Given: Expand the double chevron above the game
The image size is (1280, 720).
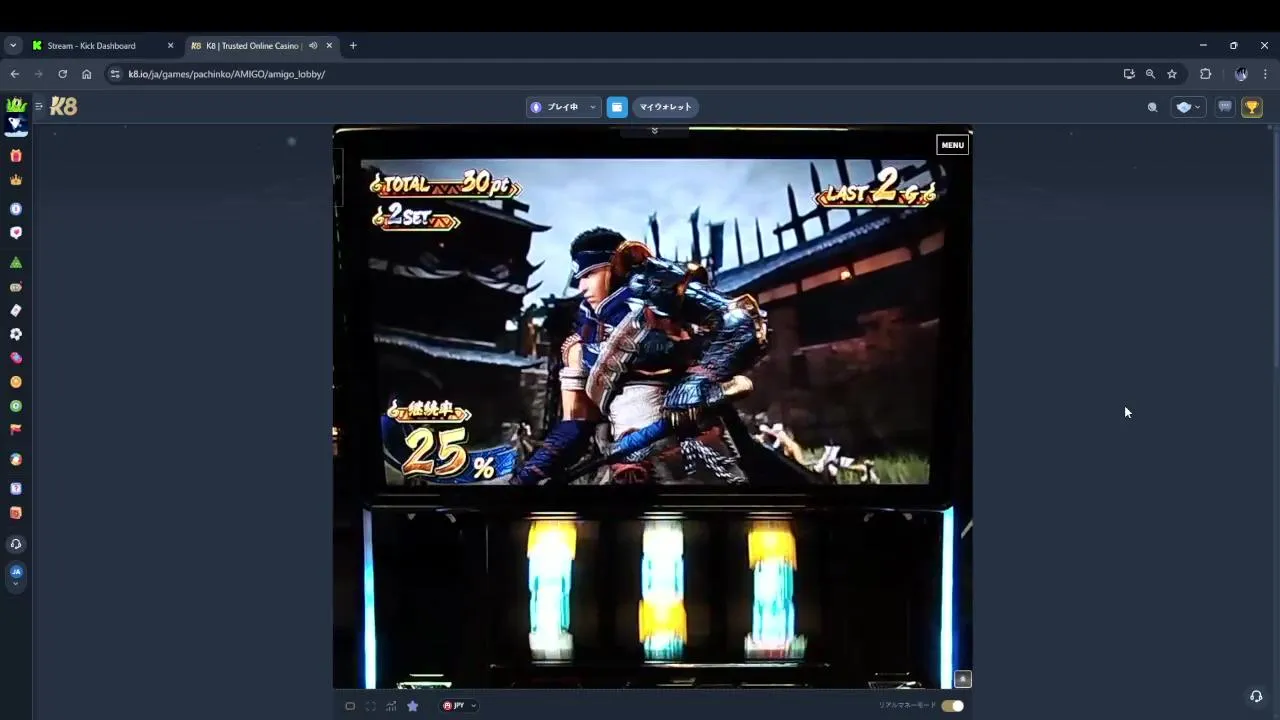Looking at the screenshot, I should [x=654, y=131].
